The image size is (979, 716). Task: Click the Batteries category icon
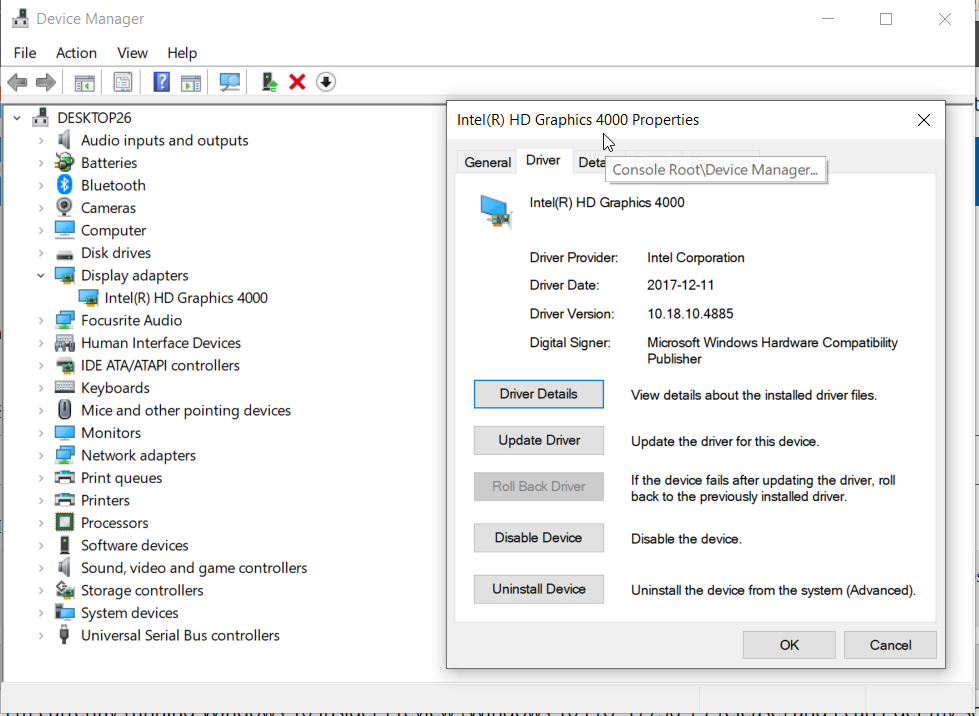tap(64, 162)
